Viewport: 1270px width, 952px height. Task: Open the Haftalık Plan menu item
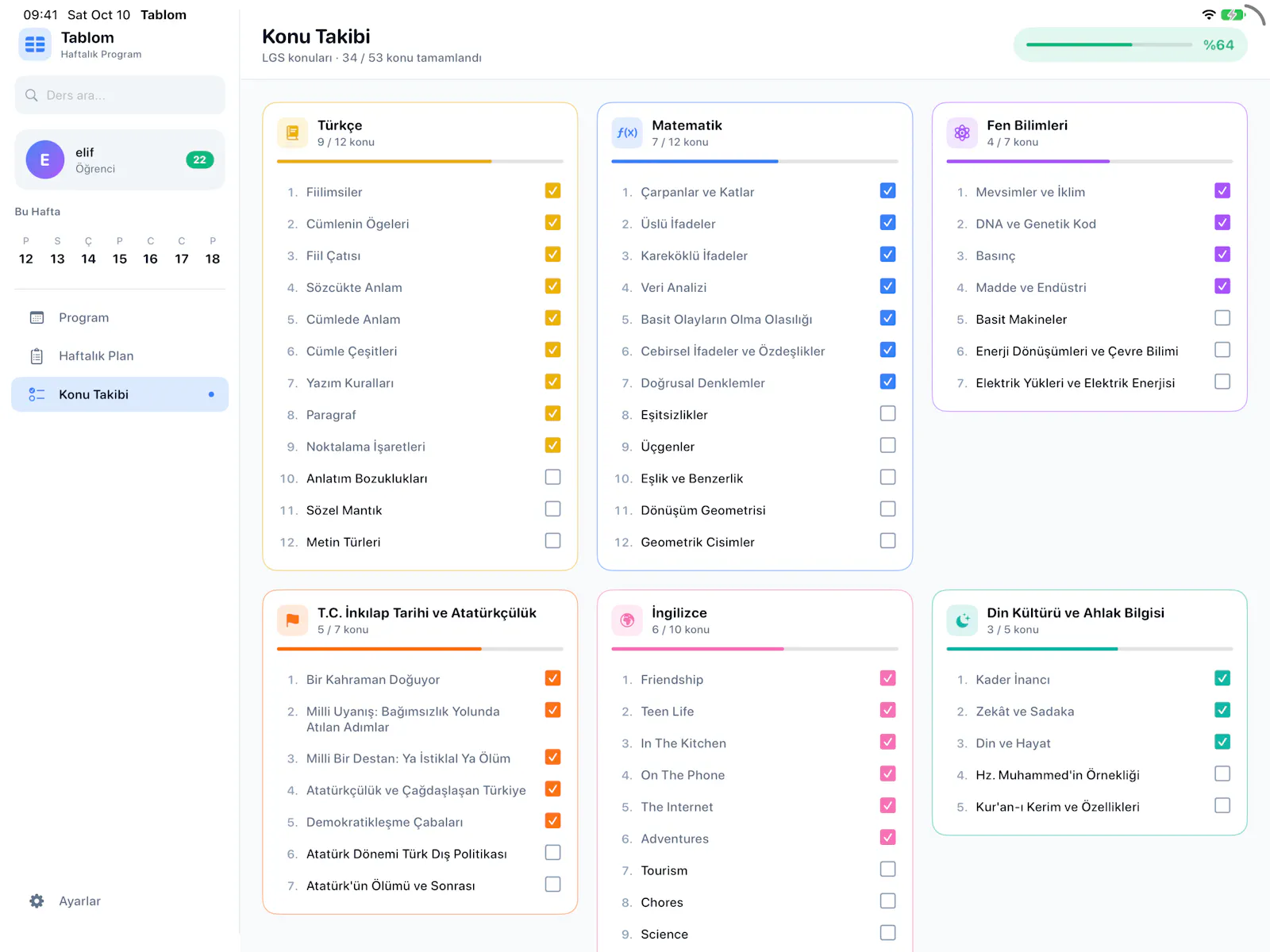tap(120, 356)
